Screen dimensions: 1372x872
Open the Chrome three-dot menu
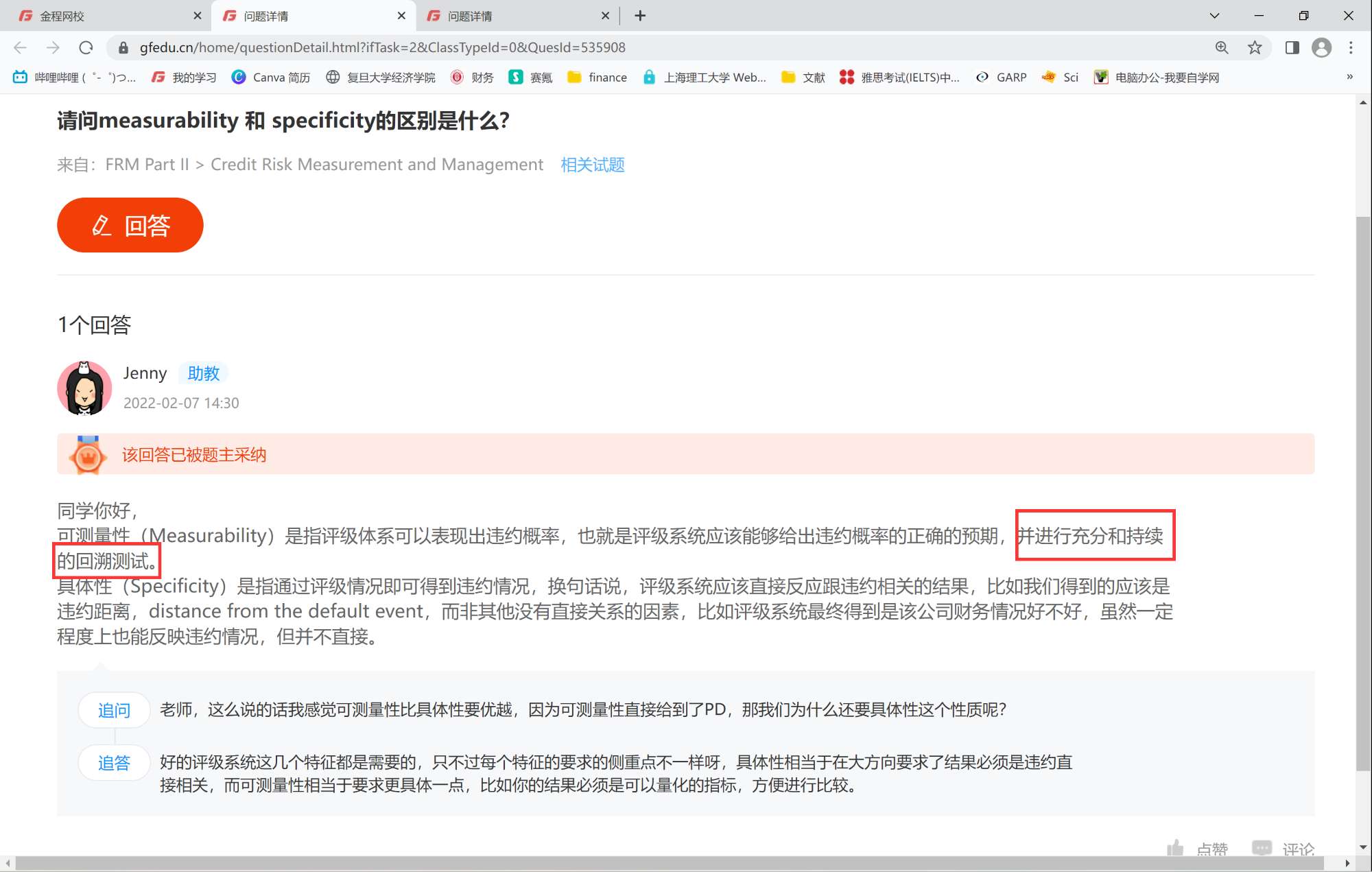click(x=1351, y=47)
